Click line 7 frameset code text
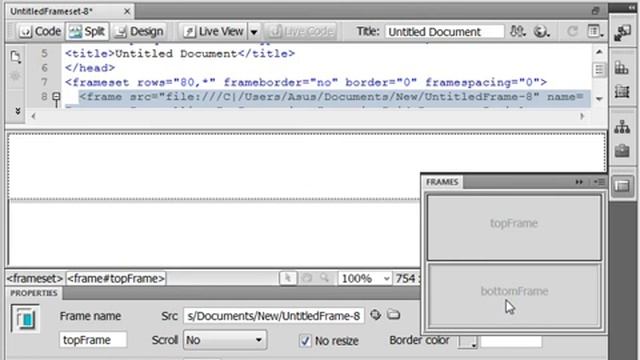 pyautogui.click(x=306, y=82)
